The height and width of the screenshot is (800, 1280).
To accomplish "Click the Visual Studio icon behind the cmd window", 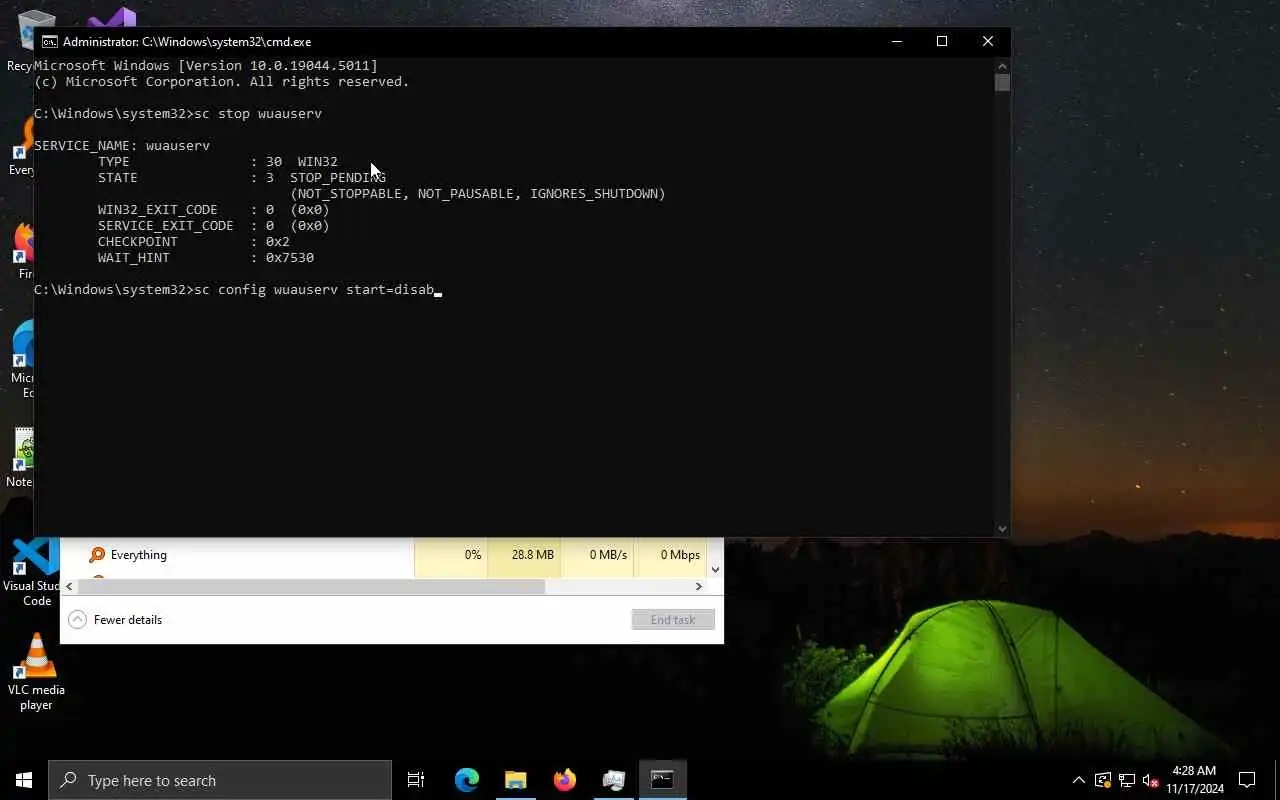I will (112, 18).
